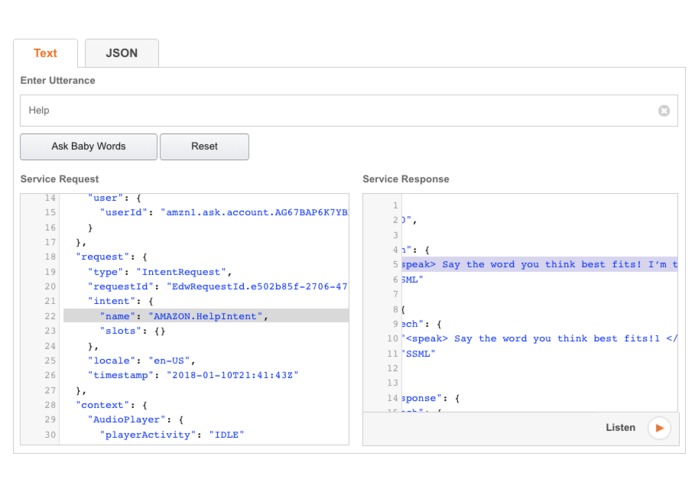Click line 22 number in request gutter
This screenshot has width=695, height=494.
(x=49, y=316)
